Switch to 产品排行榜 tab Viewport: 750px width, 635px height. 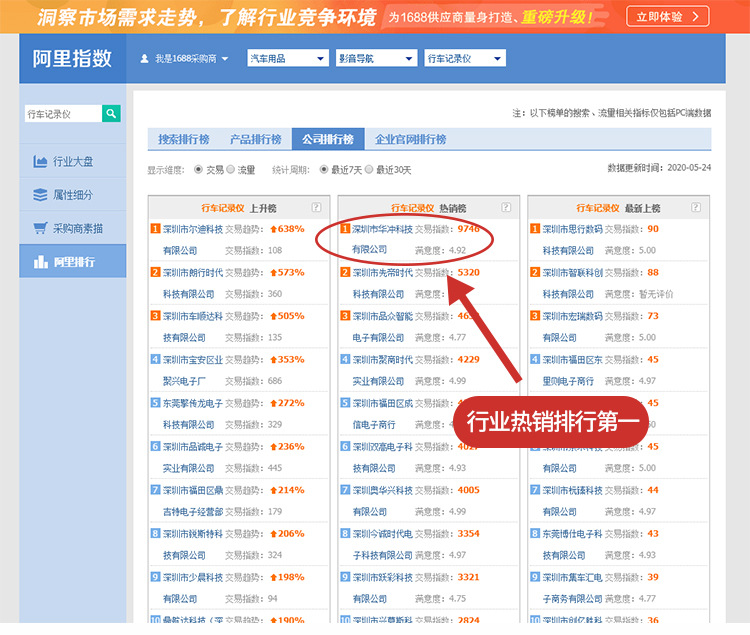coord(255,139)
